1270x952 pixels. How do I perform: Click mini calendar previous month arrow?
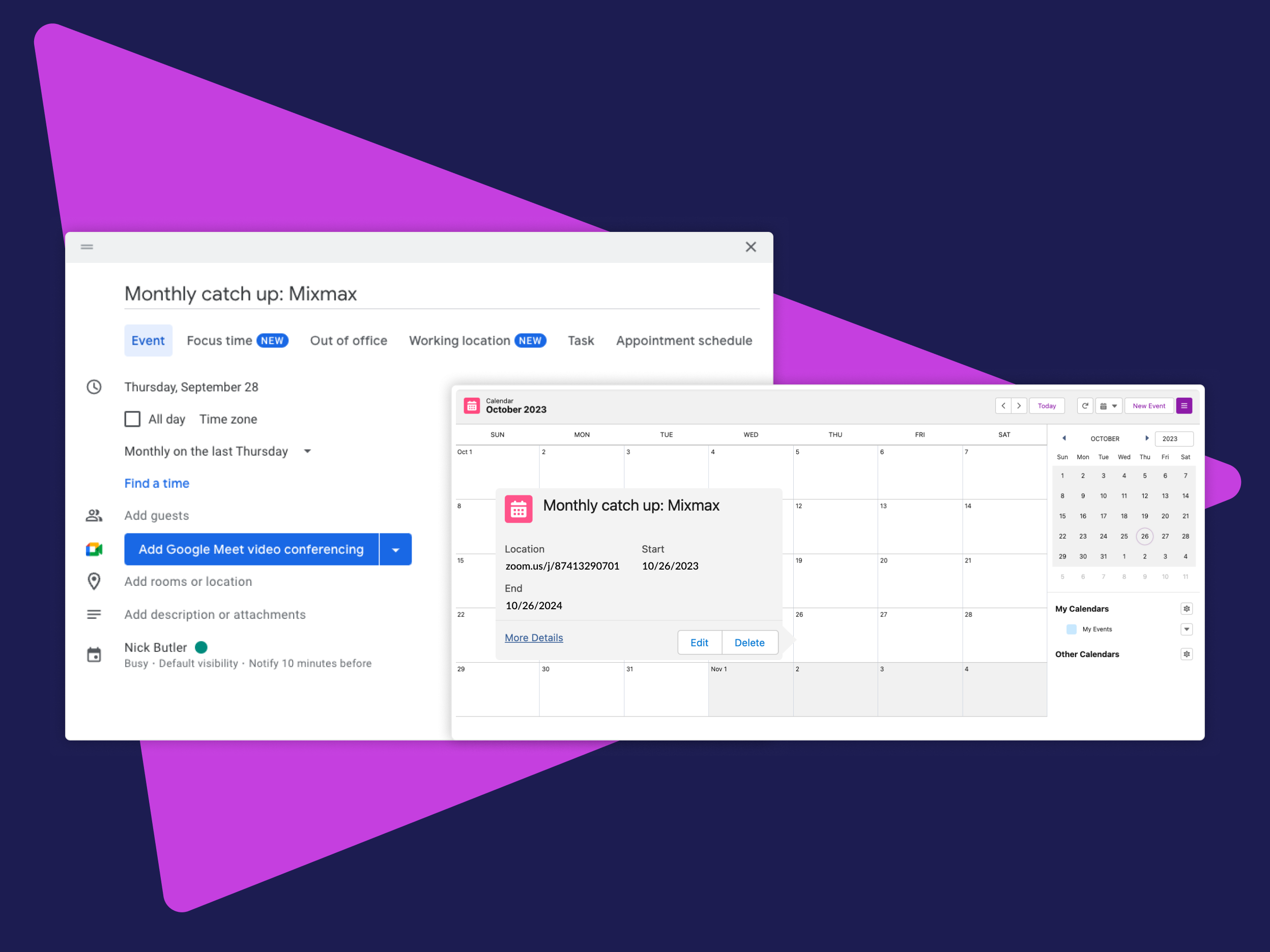pos(1064,438)
